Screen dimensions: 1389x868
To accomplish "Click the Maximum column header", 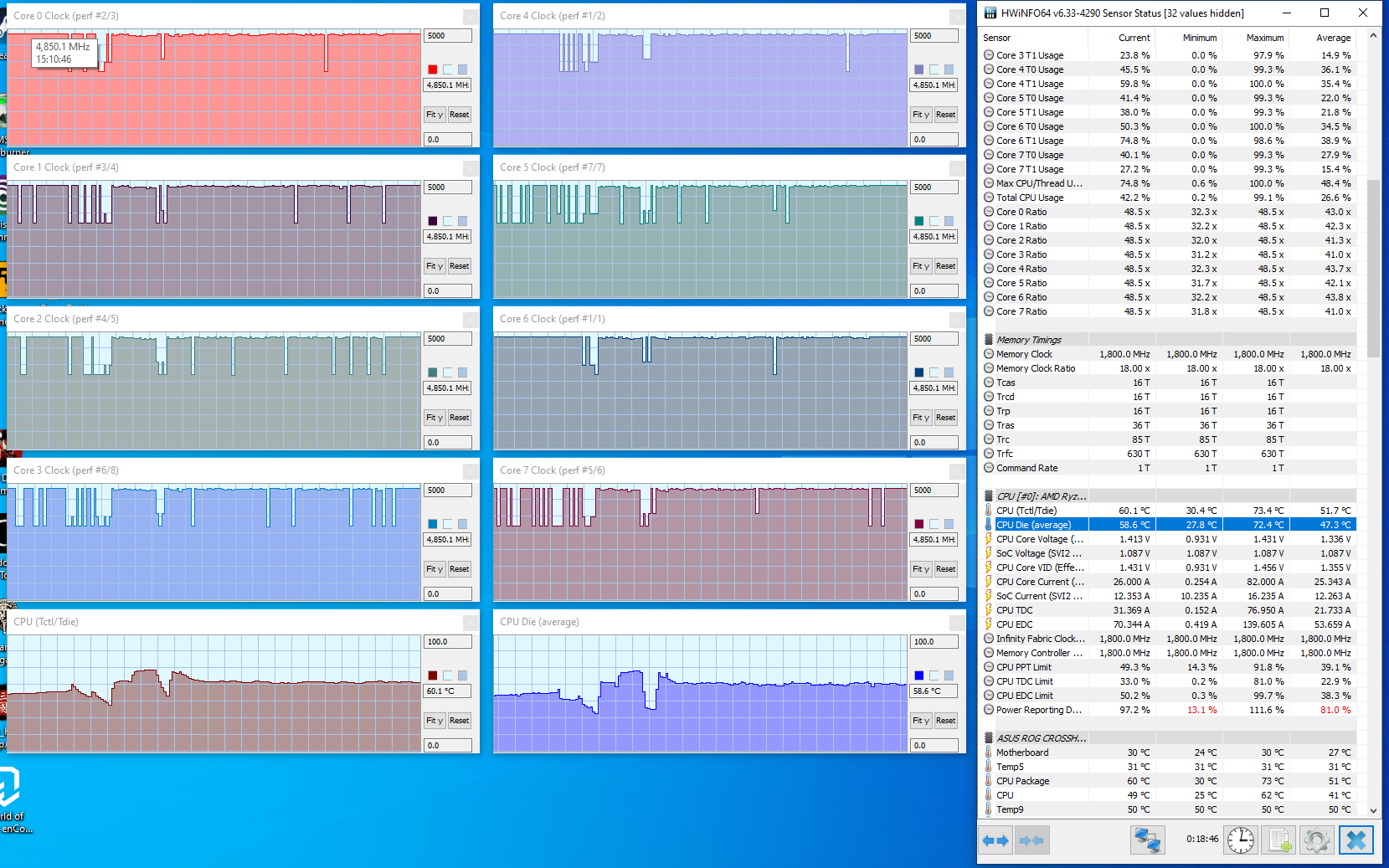I will [x=1264, y=38].
